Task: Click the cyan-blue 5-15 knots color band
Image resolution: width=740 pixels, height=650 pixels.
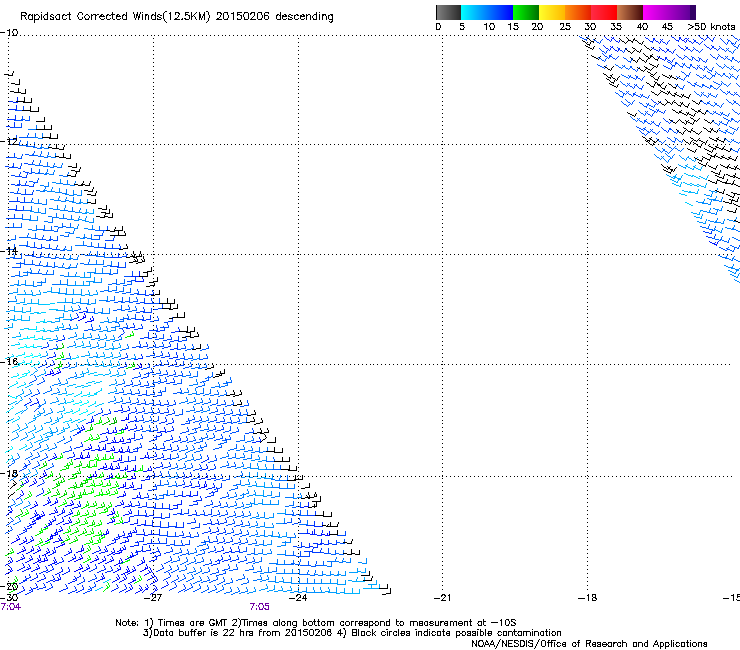Action: [487, 12]
